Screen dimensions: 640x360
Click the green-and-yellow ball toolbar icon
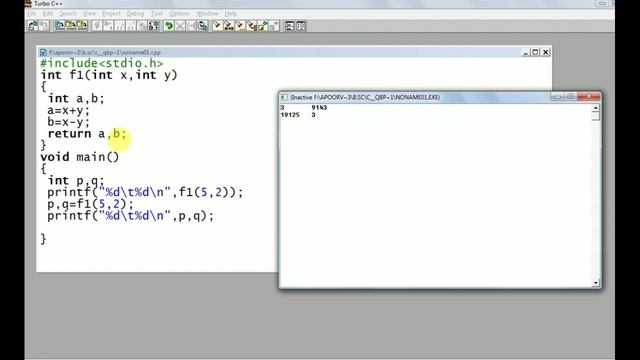coord(263,26)
